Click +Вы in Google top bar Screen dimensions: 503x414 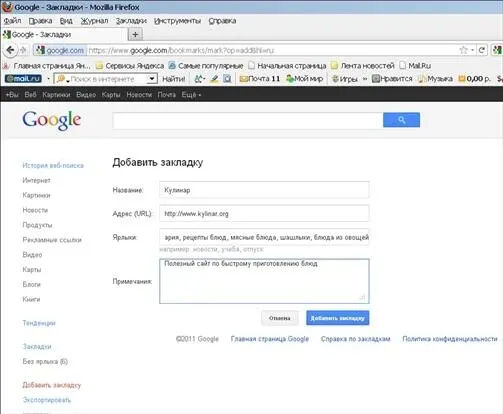coord(12,95)
